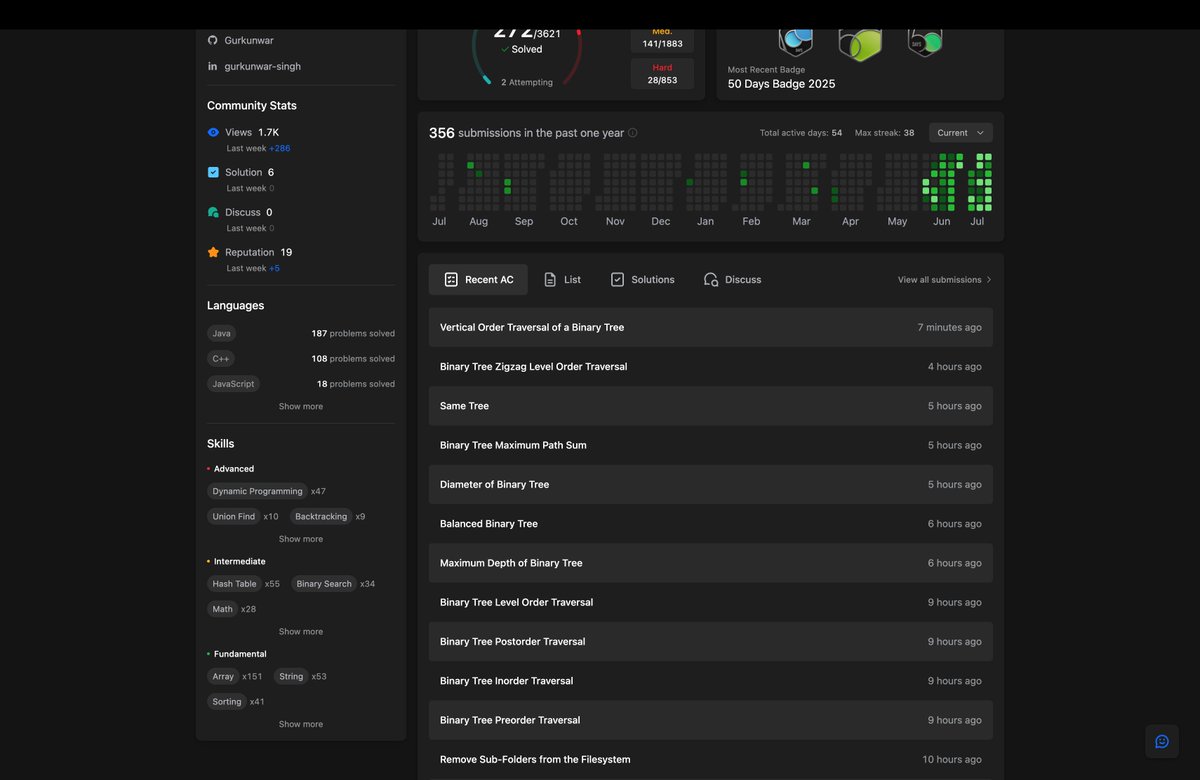Open the Same Tree submission
This screenshot has height=780, width=1200.
pos(711,406)
